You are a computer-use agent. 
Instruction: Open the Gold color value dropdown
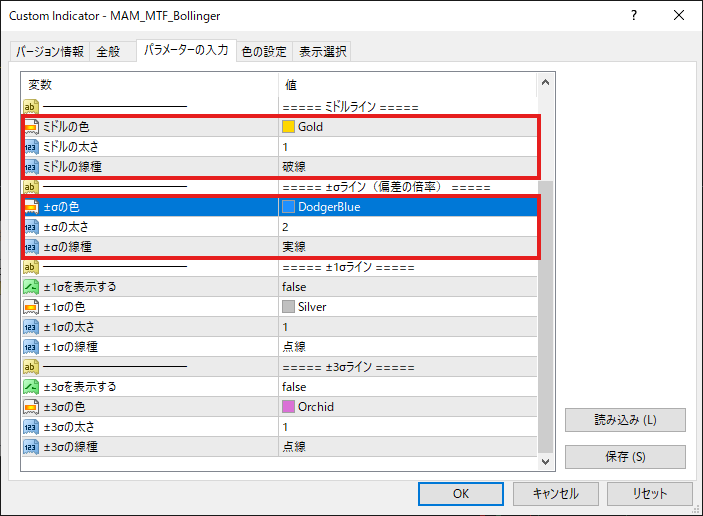click(x=408, y=127)
